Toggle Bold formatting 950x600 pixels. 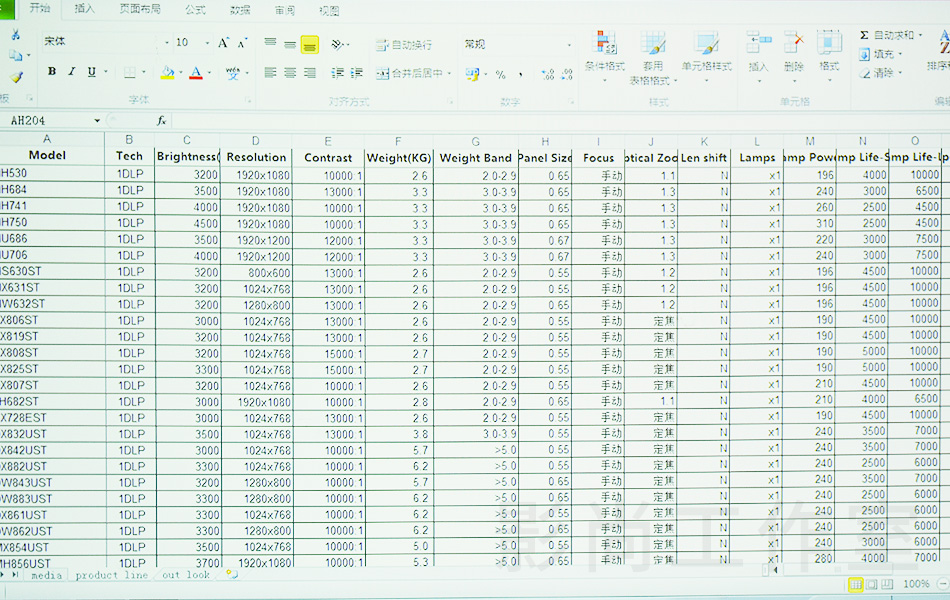click(x=52, y=72)
